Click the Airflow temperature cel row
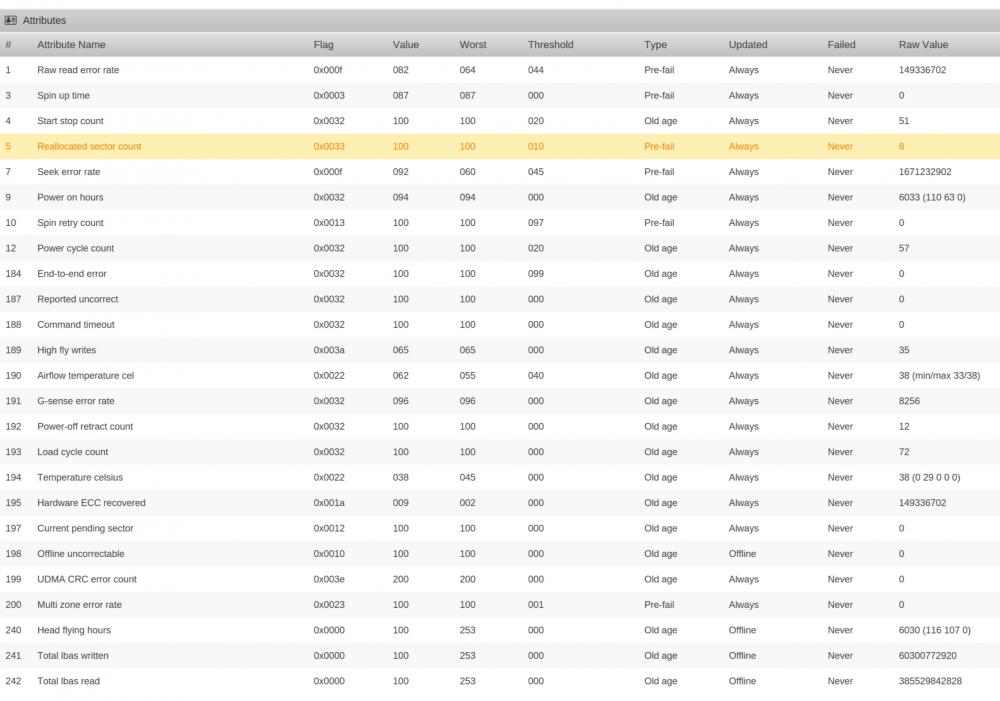 (500, 376)
